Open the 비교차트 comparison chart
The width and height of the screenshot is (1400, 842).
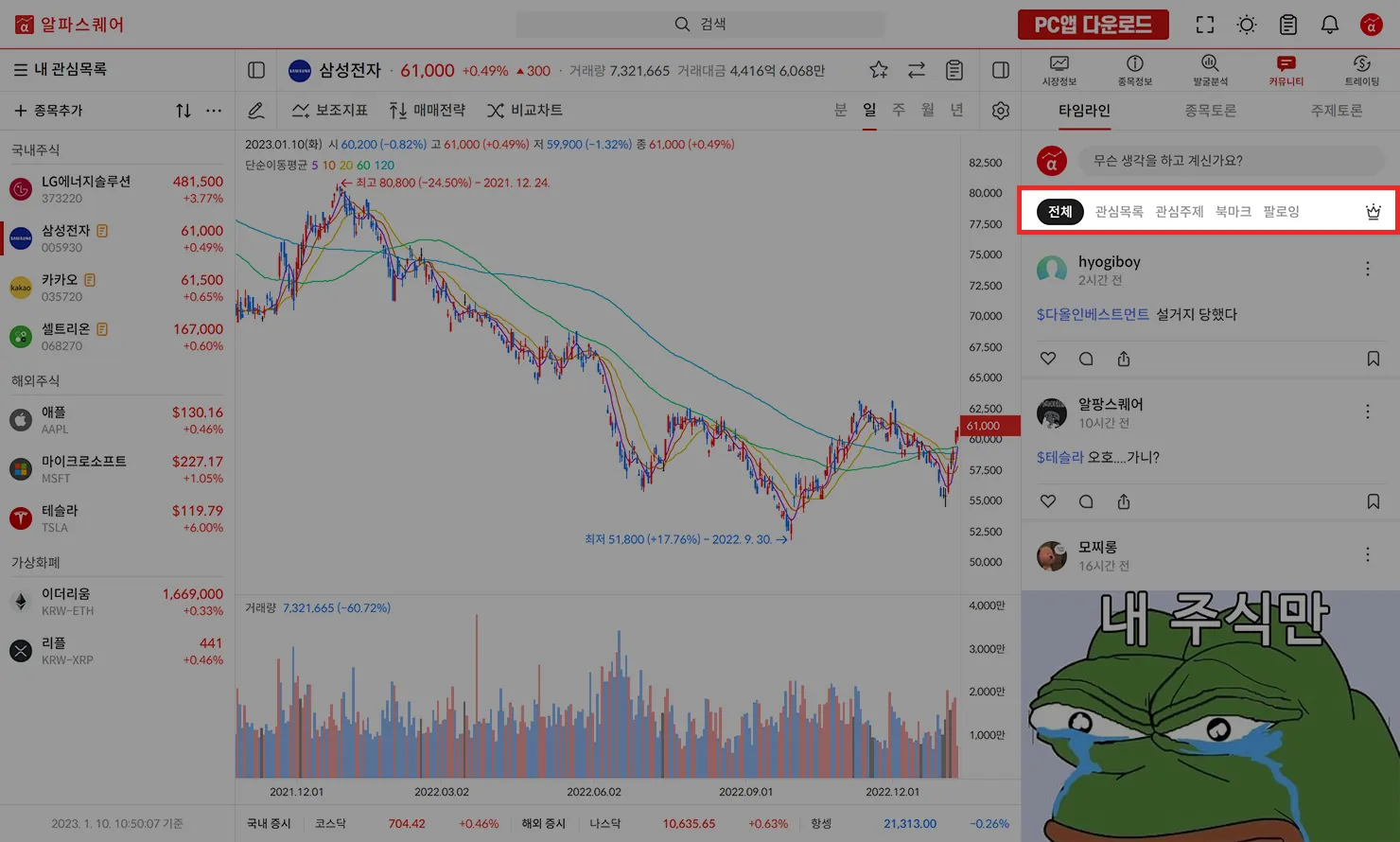pyautogui.click(x=525, y=111)
